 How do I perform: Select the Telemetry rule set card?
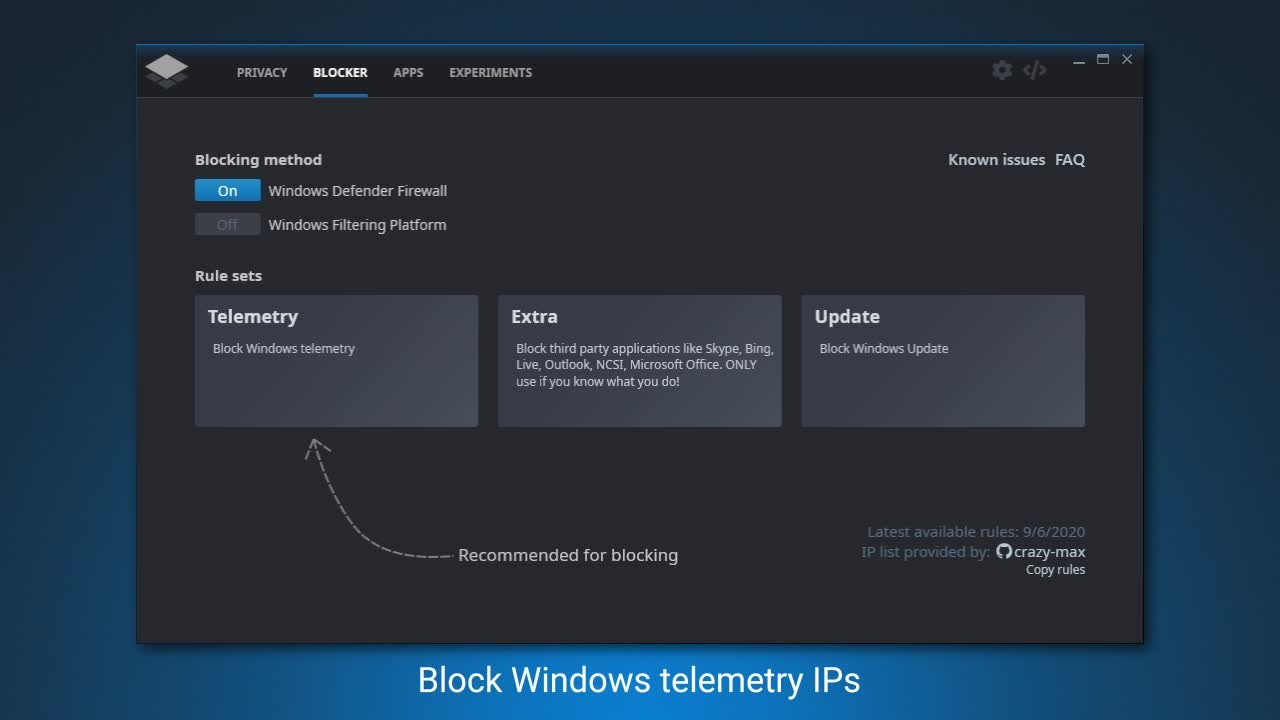pyautogui.click(x=336, y=361)
